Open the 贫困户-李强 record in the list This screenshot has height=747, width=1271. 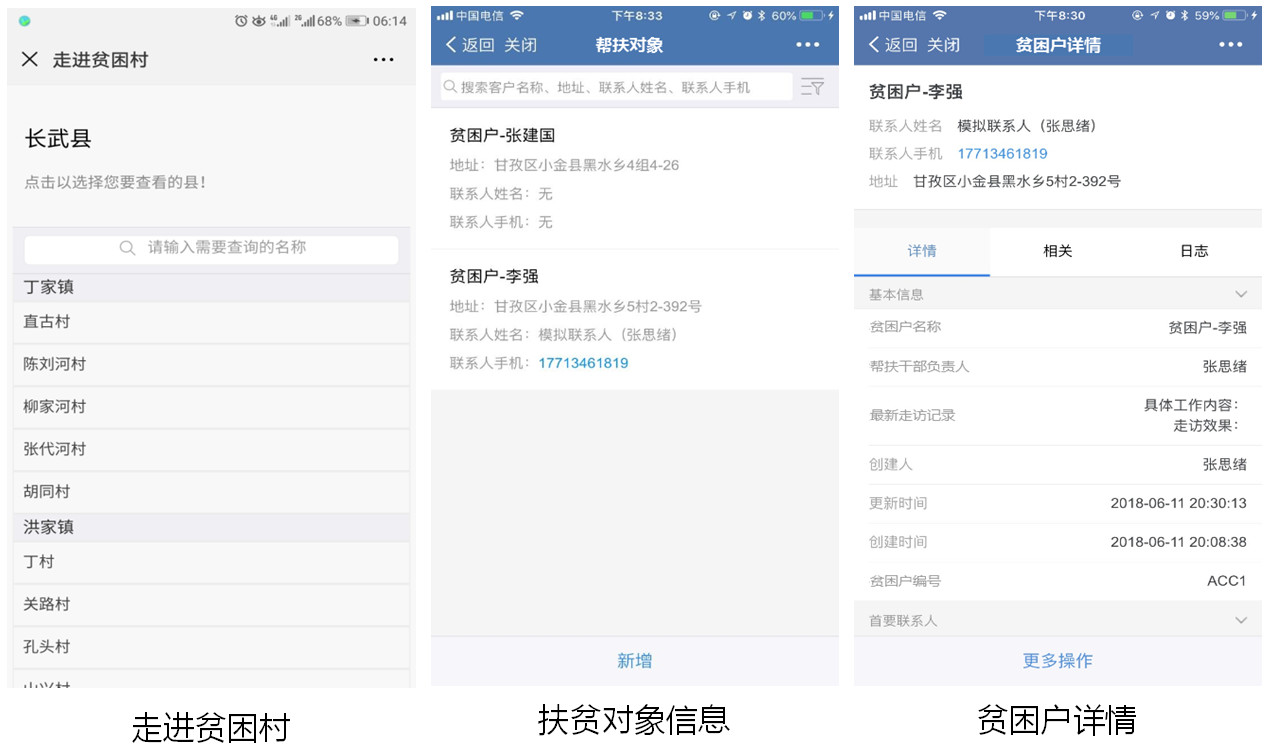tap(634, 320)
